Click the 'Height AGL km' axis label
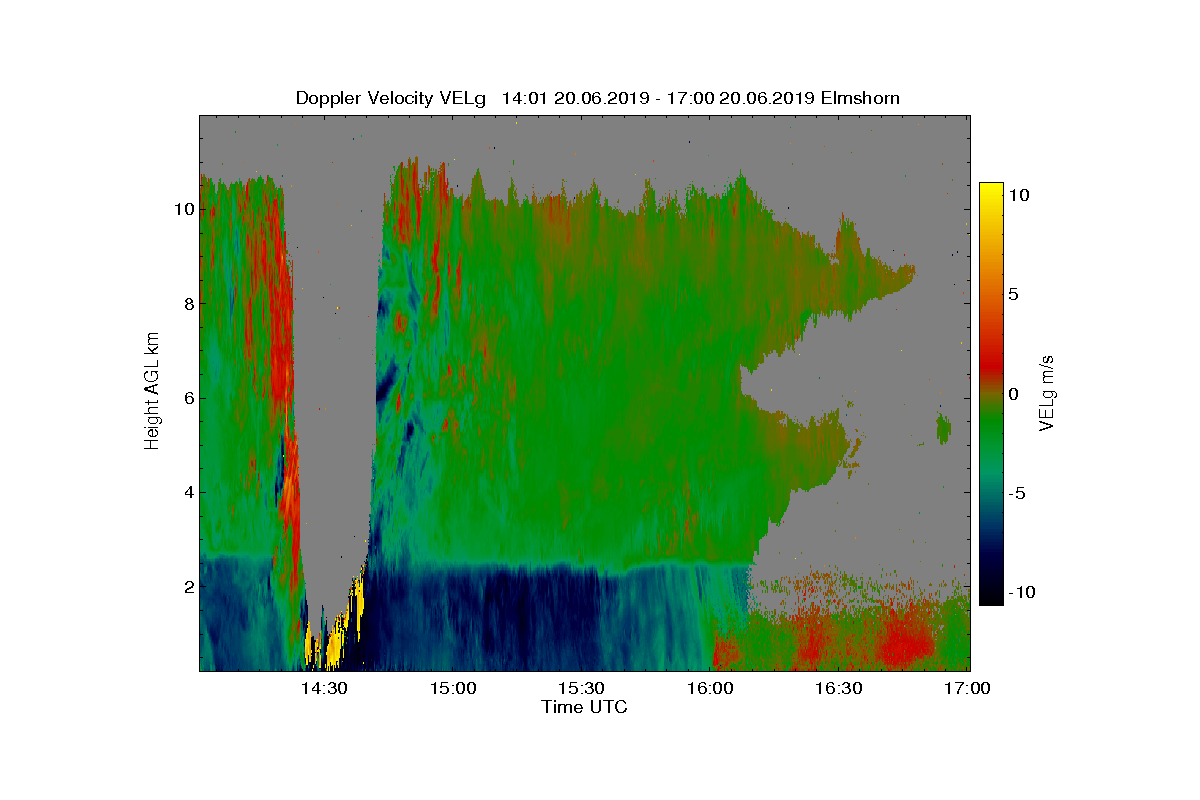The height and width of the screenshot is (800, 1200). pos(152,393)
